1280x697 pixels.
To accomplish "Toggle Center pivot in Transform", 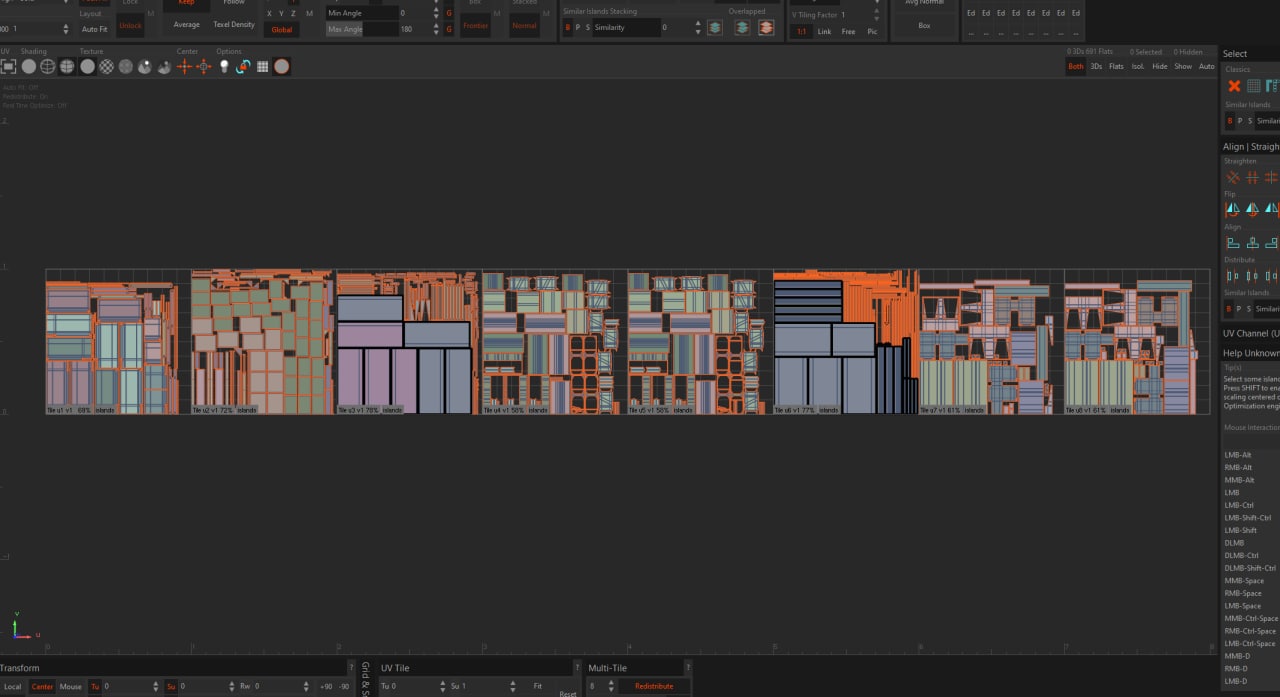I will pos(42,687).
